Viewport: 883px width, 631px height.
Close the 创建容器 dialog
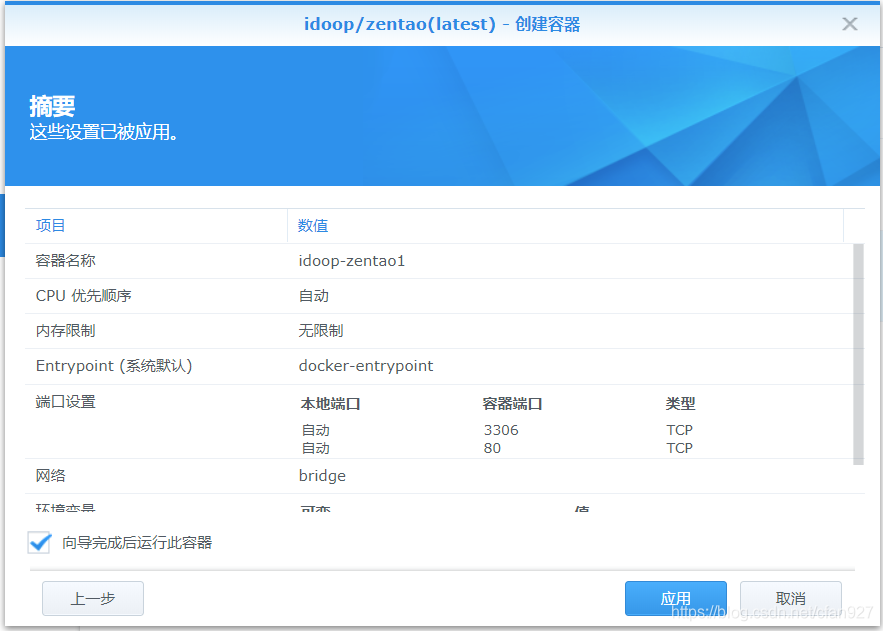click(849, 23)
